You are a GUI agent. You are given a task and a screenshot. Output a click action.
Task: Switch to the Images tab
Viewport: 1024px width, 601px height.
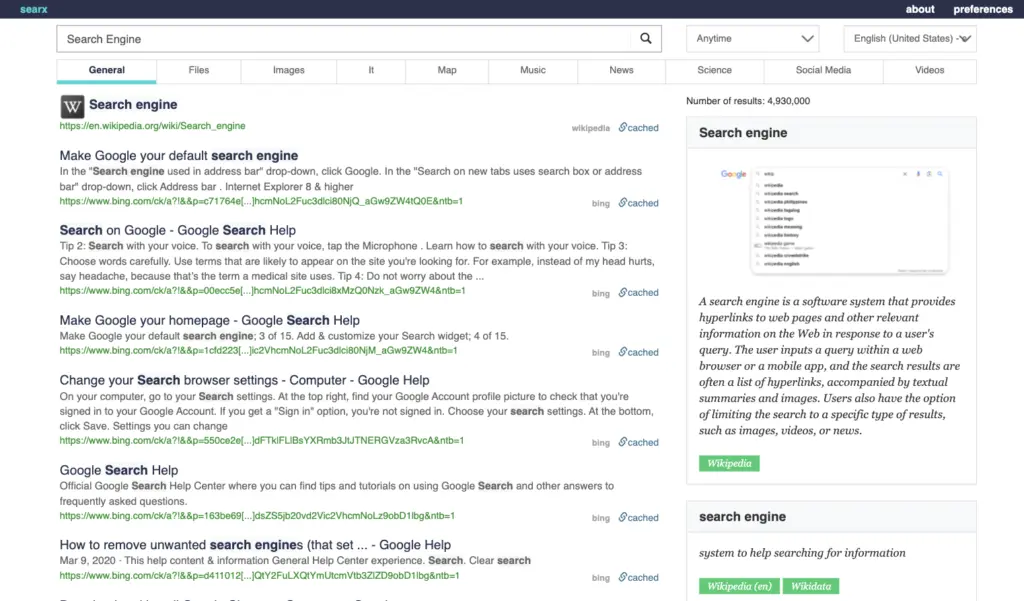tap(289, 71)
